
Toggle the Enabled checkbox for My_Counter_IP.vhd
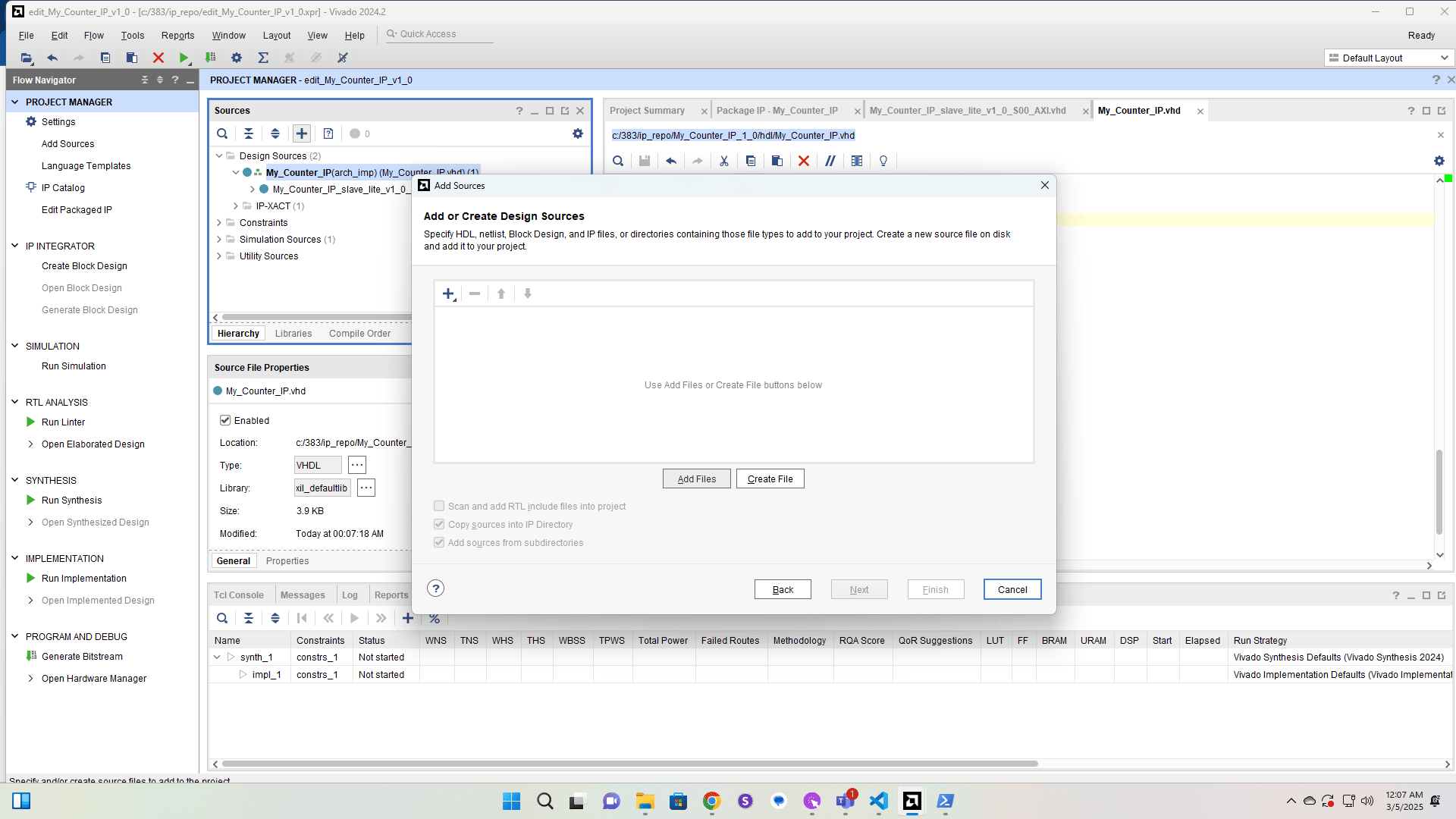click(x=225, y=420)
